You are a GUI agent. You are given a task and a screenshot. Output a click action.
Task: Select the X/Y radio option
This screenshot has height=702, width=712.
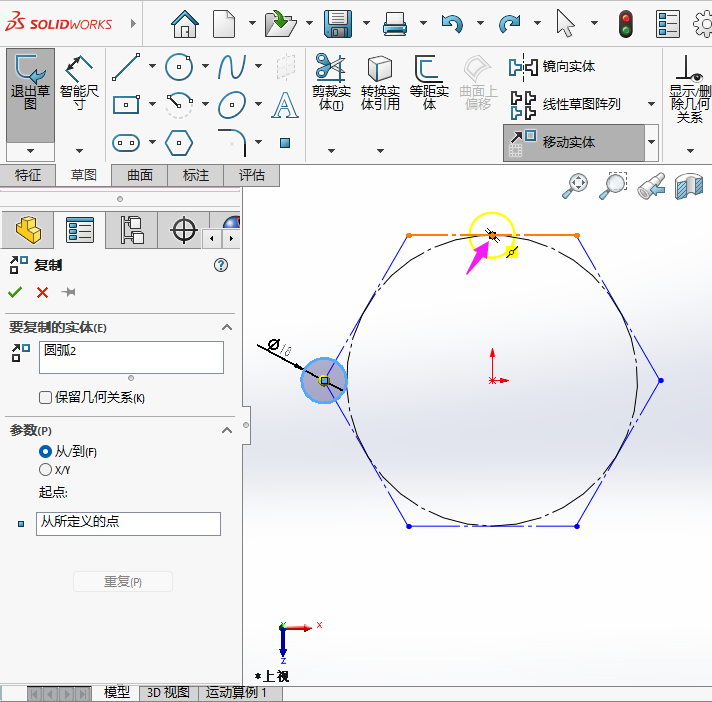[45, 469]
